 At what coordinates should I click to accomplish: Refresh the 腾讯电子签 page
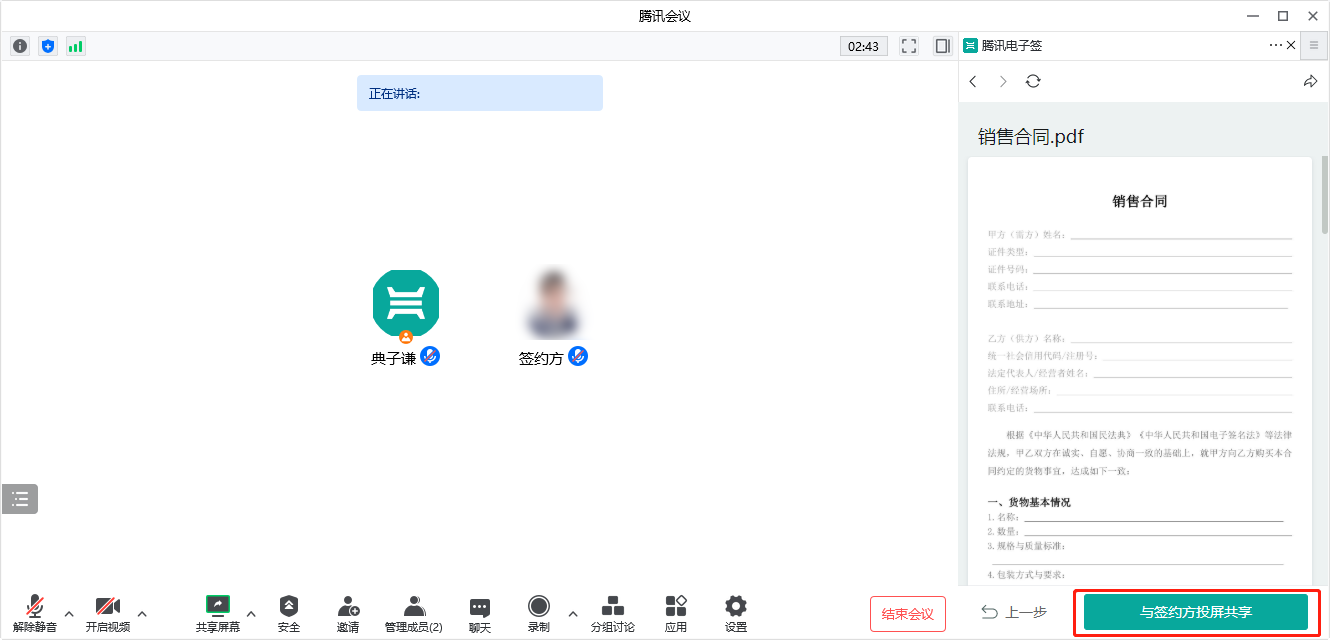1033,81
